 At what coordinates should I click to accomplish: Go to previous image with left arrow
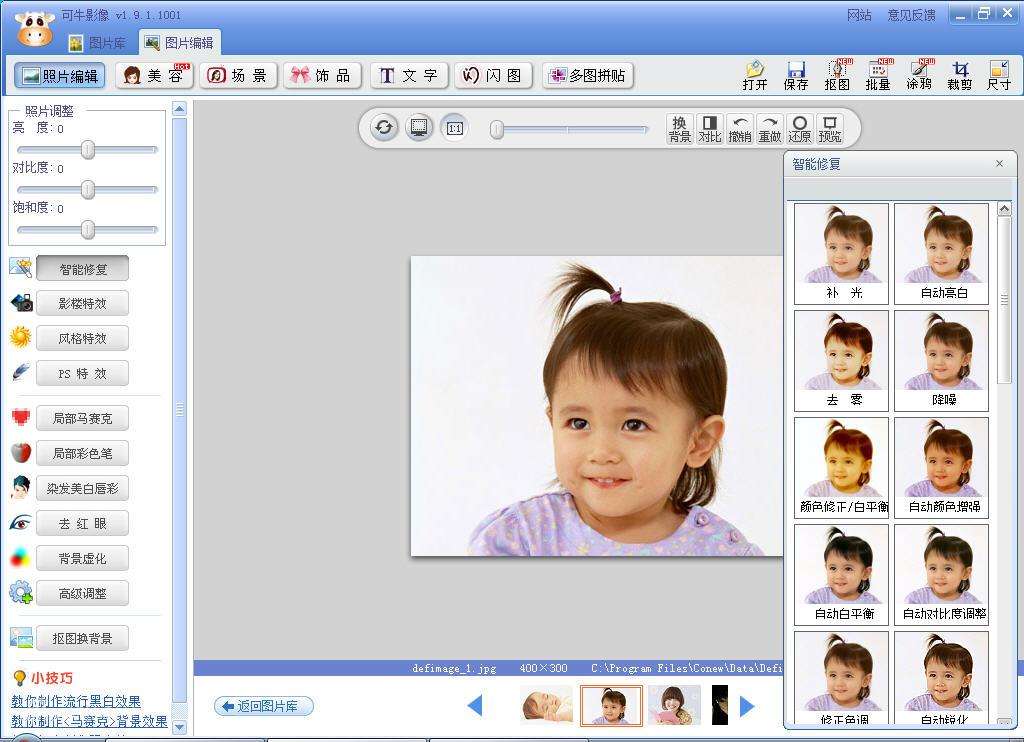click(x=475, y=705)
